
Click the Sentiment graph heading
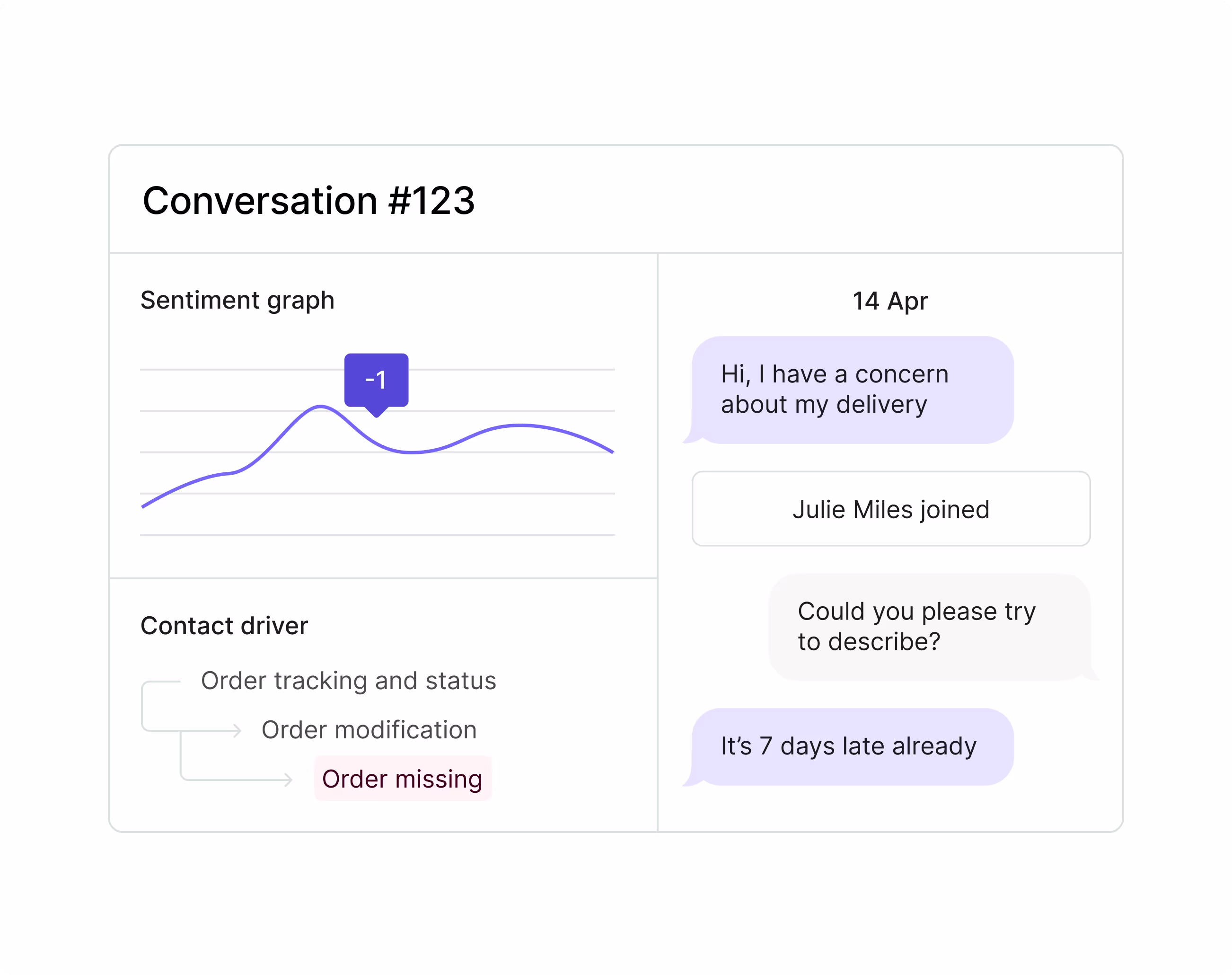[238, 300]
